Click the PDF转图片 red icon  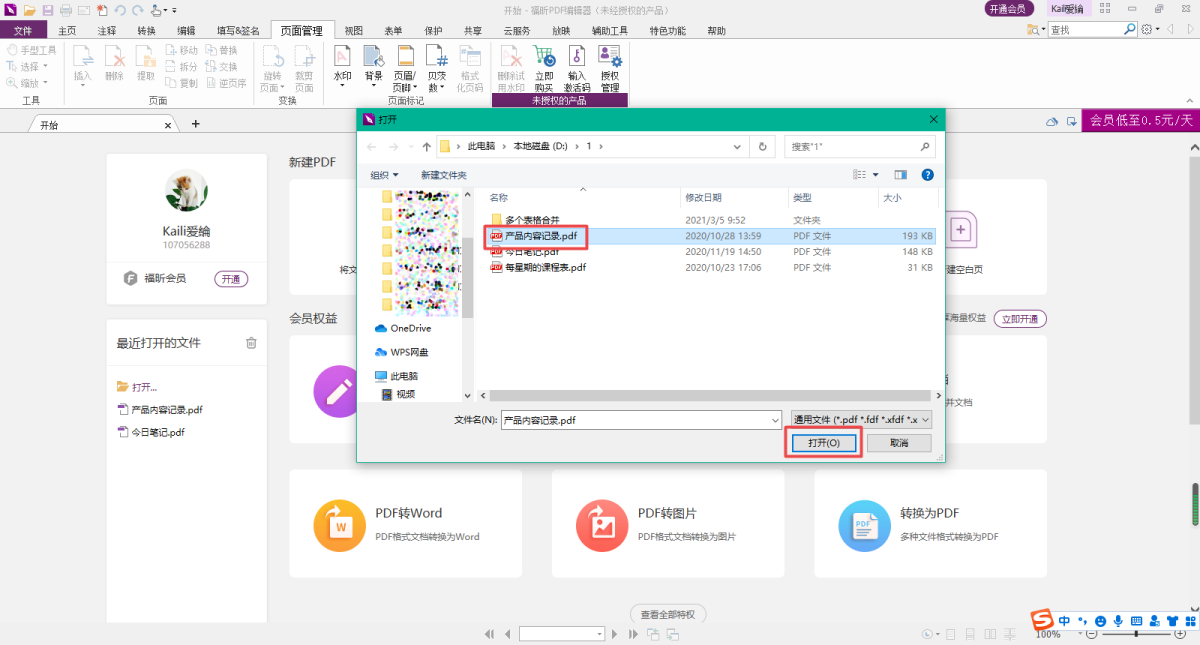tap(602, 525)
